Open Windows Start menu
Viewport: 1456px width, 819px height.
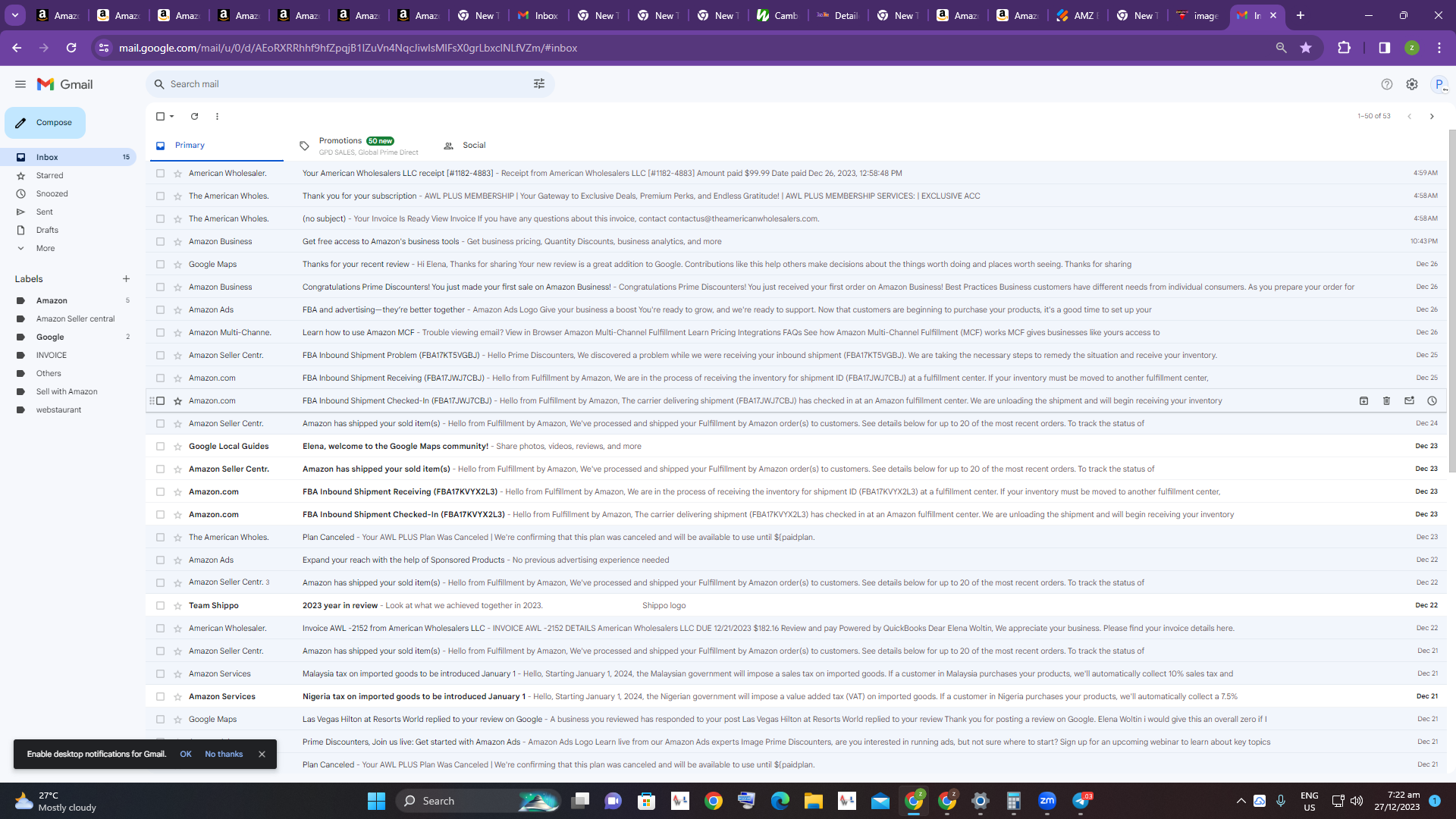point(376,801)
